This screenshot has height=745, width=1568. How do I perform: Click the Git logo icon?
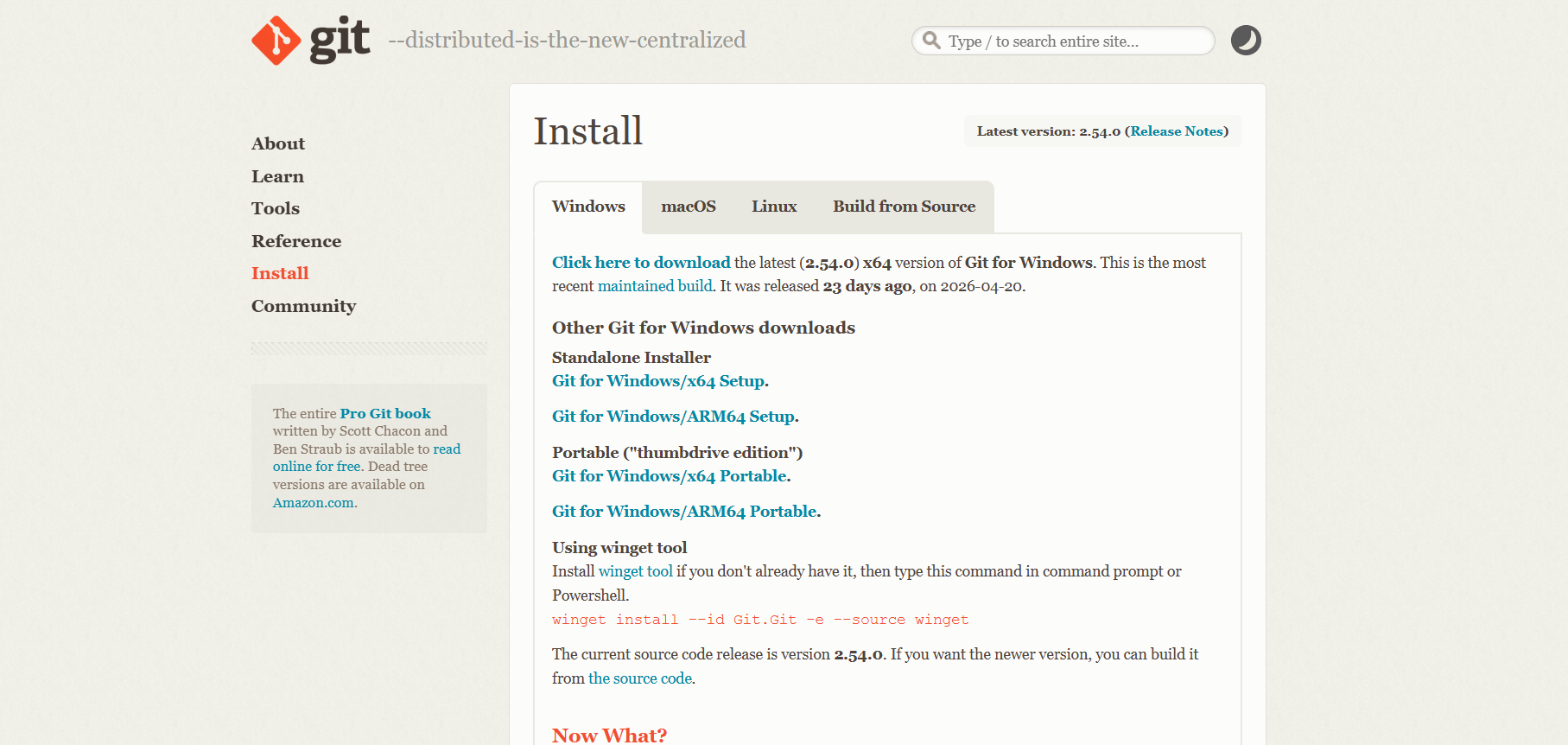311,40
